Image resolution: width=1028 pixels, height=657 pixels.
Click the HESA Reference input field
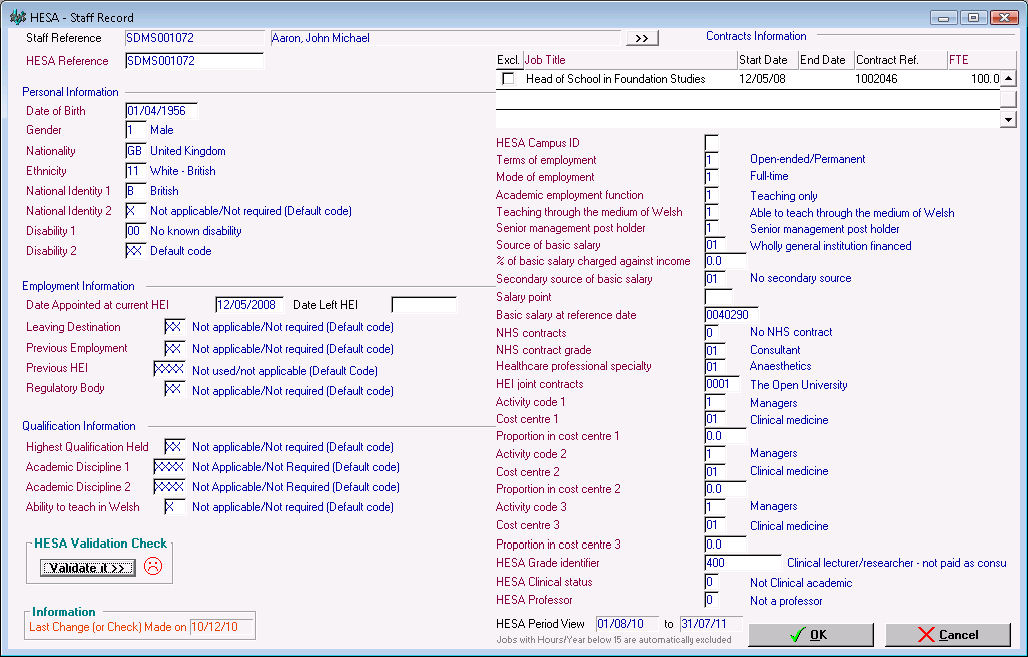195,61
